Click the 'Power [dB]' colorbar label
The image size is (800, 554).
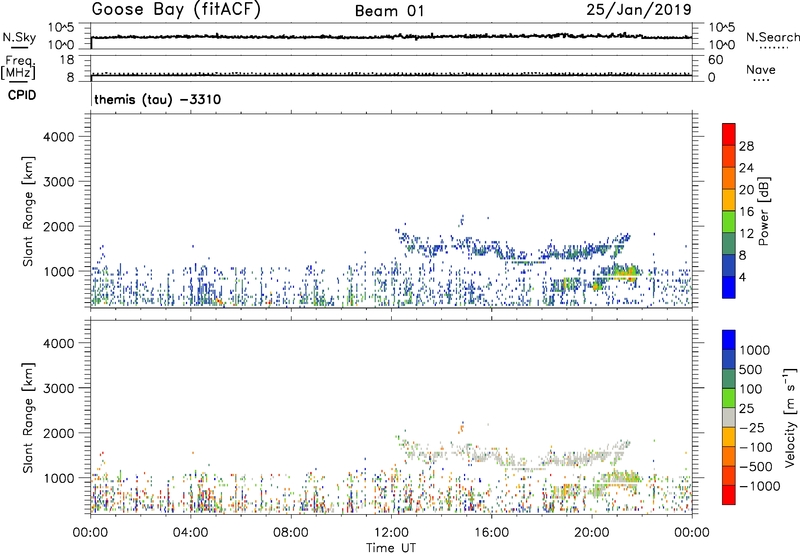coord(764,211)
